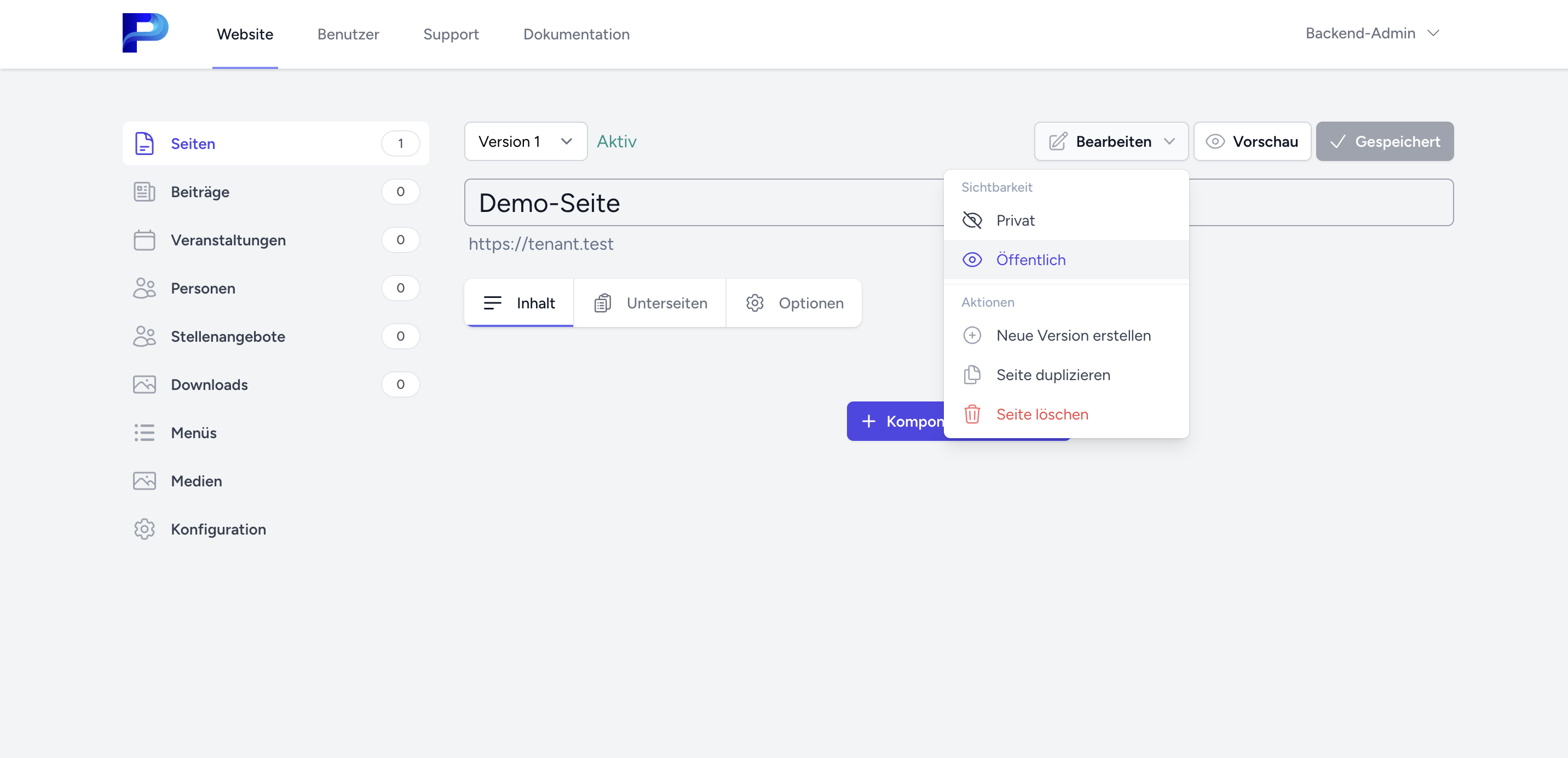
Task: Switch to the Unterseiten tab
Action: pyautogui.click(x=650, y=303)
